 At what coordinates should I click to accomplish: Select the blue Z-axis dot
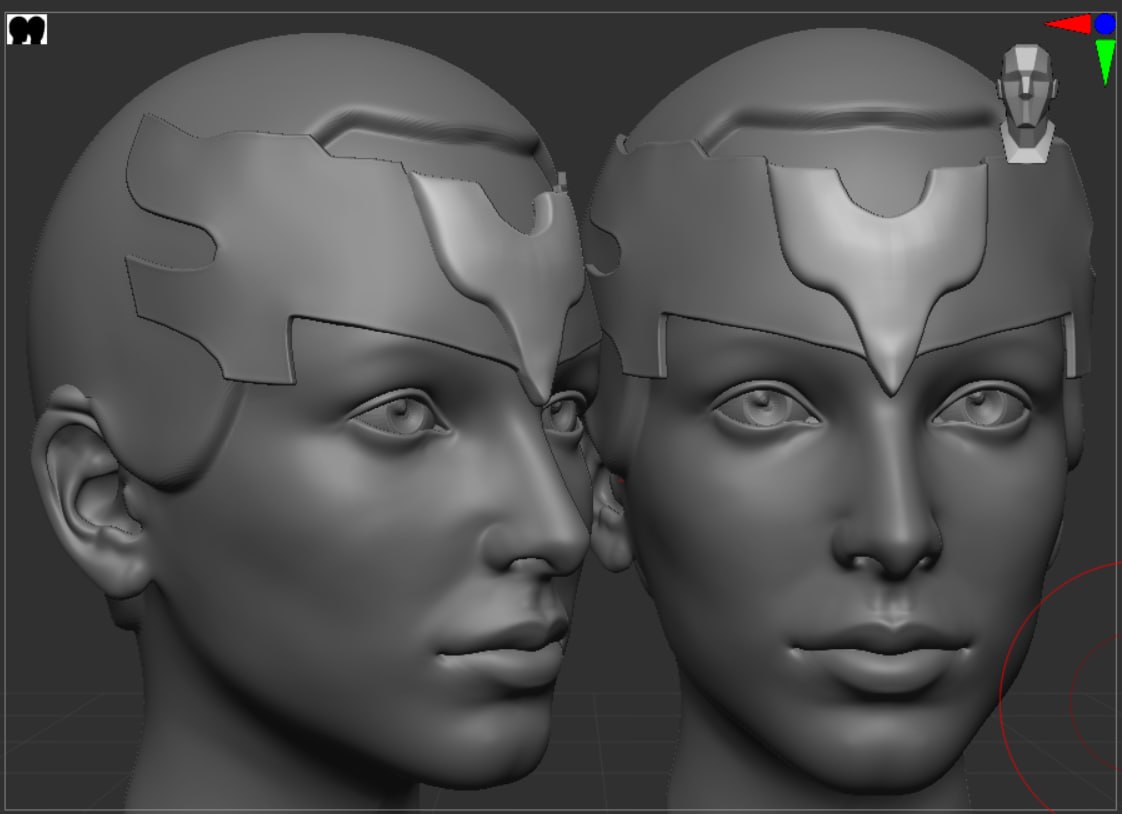[x=1105, y=24]
